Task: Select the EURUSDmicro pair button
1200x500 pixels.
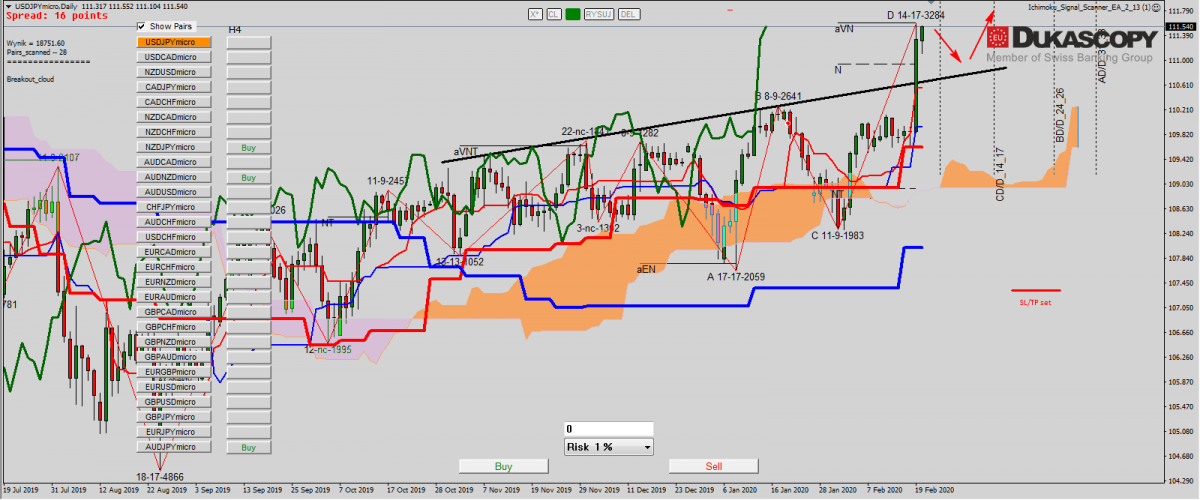Action: coord(173,387)
